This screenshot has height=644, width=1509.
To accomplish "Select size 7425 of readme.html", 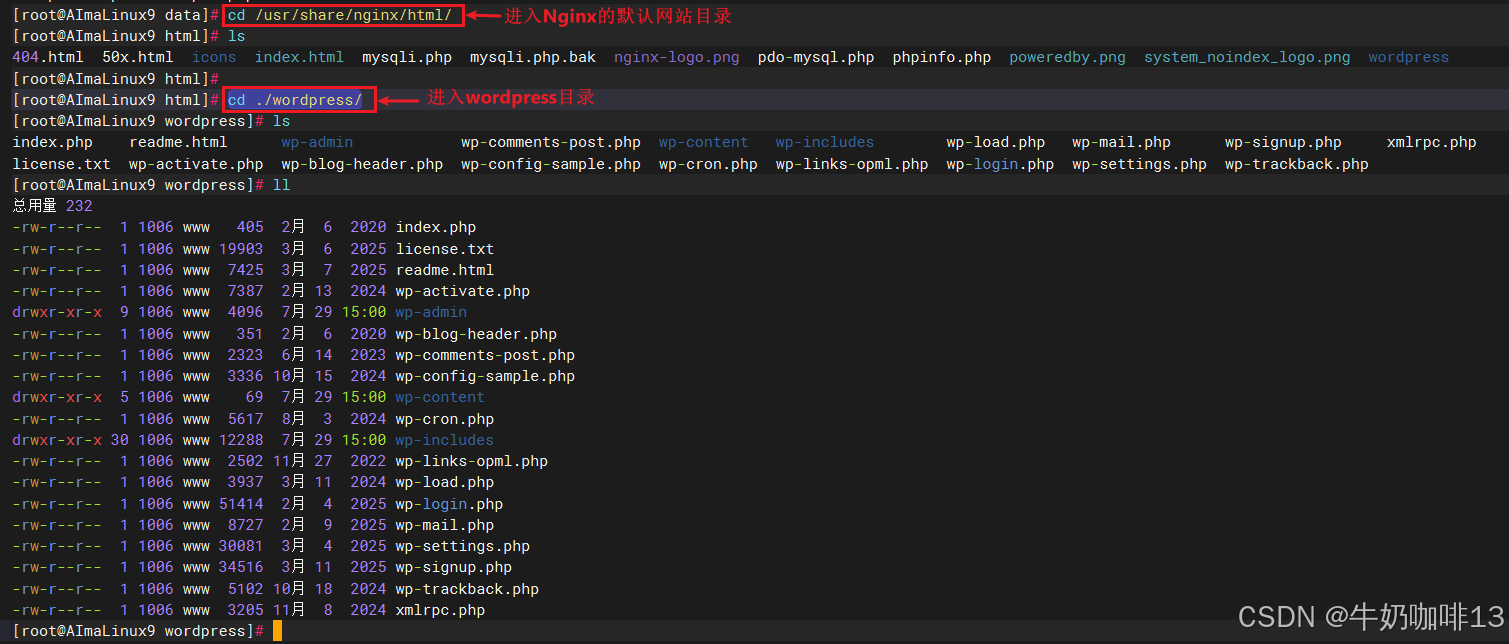I will coord(245,270).
